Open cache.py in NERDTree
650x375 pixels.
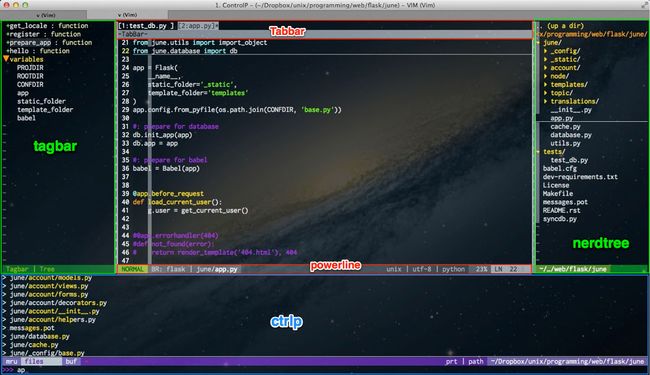(565, 126)
